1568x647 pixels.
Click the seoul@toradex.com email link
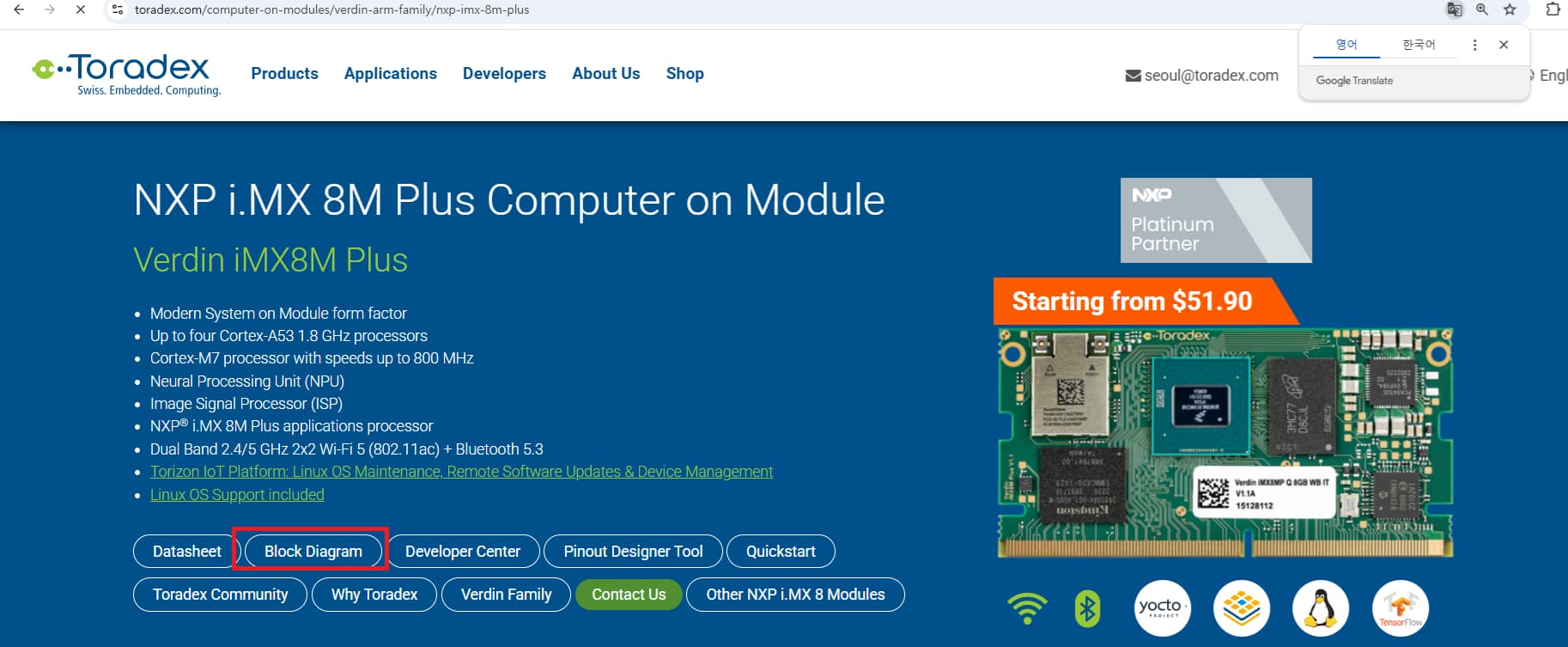tap(1211, 76)
